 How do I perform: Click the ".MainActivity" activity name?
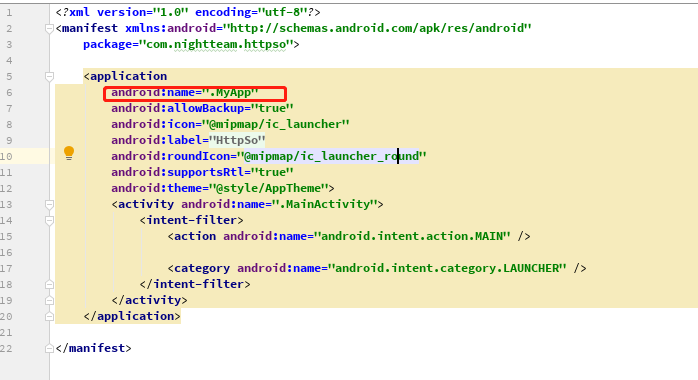coord(325,205)
